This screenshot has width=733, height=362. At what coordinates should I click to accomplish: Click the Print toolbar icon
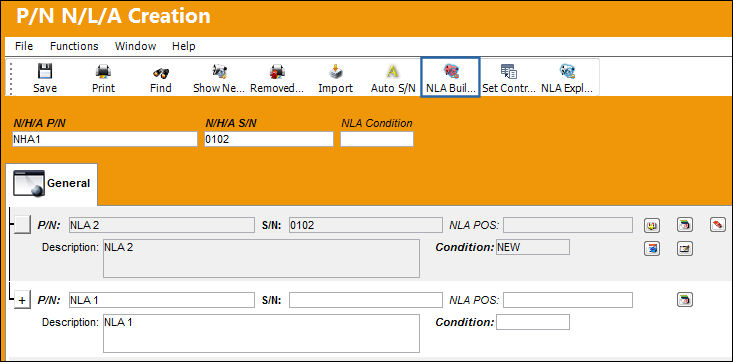[x=103, y=72]
